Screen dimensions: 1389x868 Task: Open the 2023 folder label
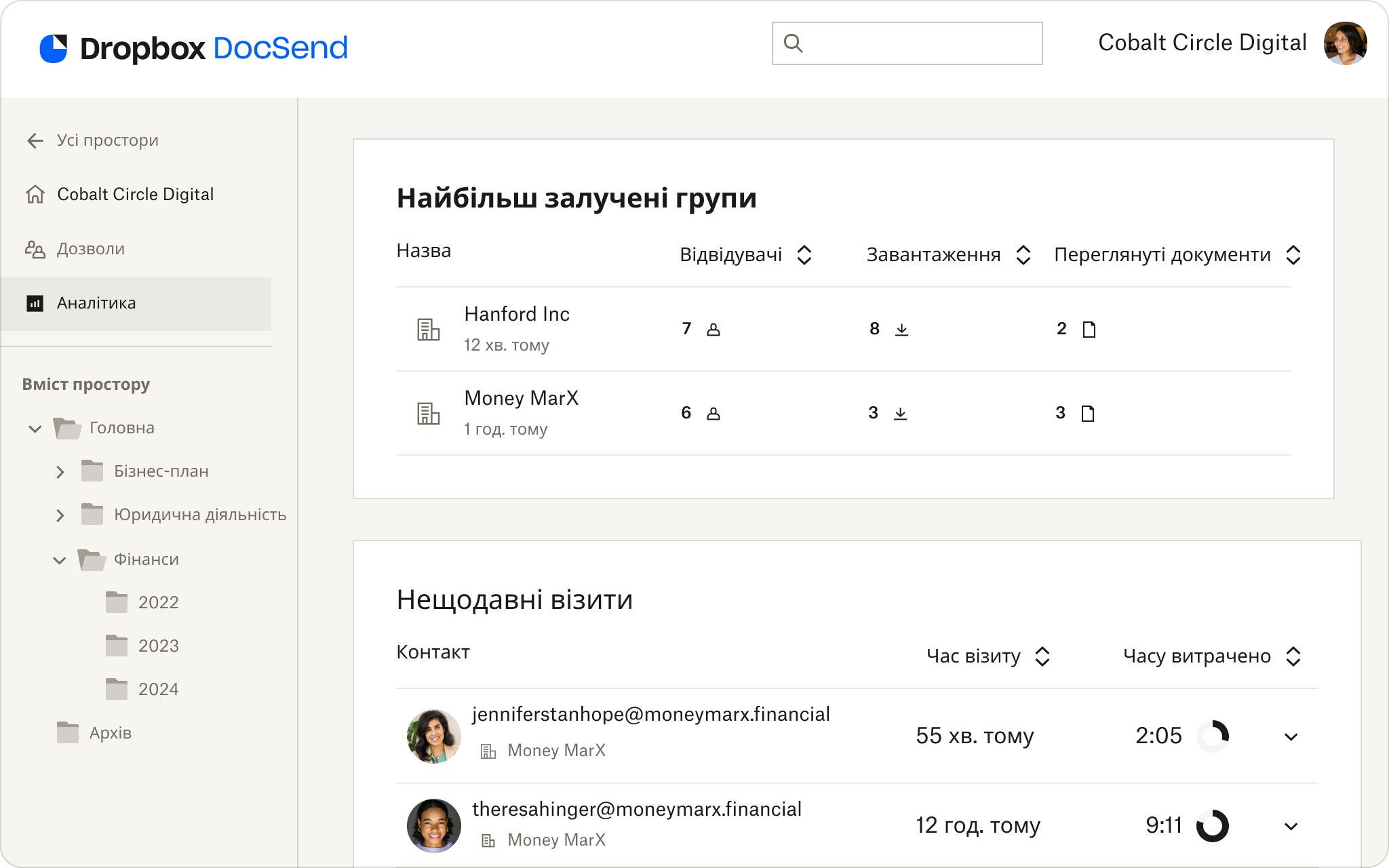(159, 646)
